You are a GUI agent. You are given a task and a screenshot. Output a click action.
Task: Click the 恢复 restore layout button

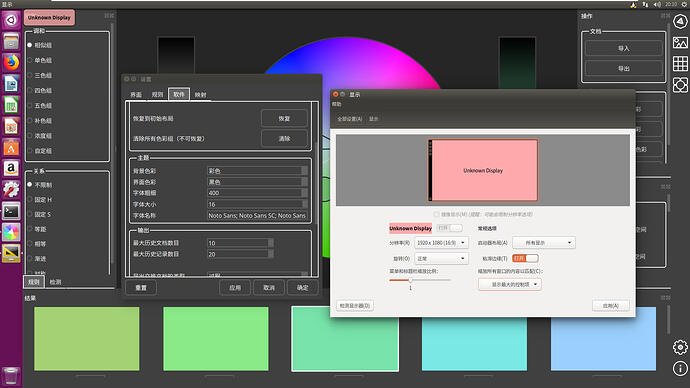coord(284,118)
